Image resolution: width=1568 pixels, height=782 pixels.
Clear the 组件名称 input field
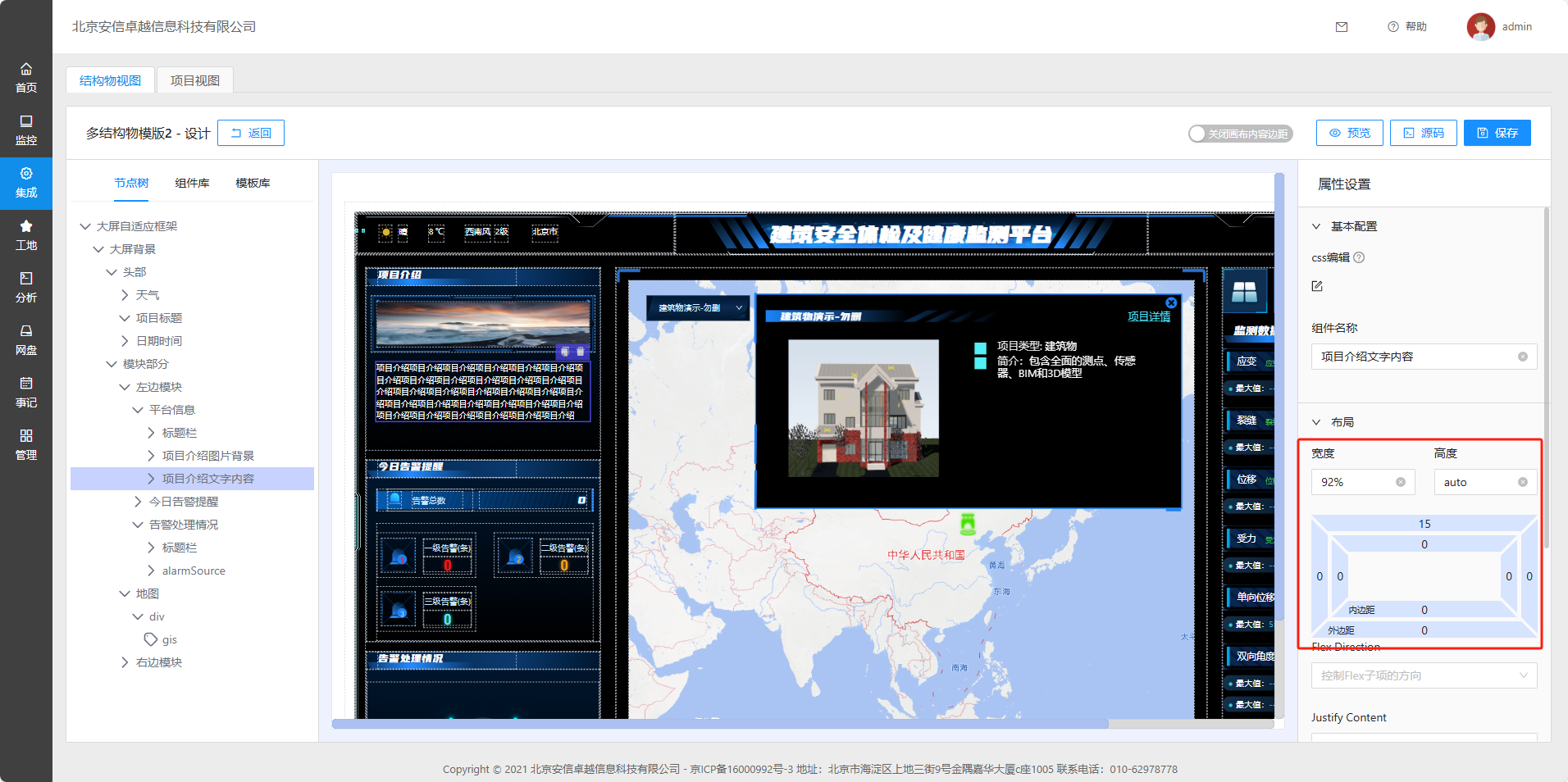1522,357
